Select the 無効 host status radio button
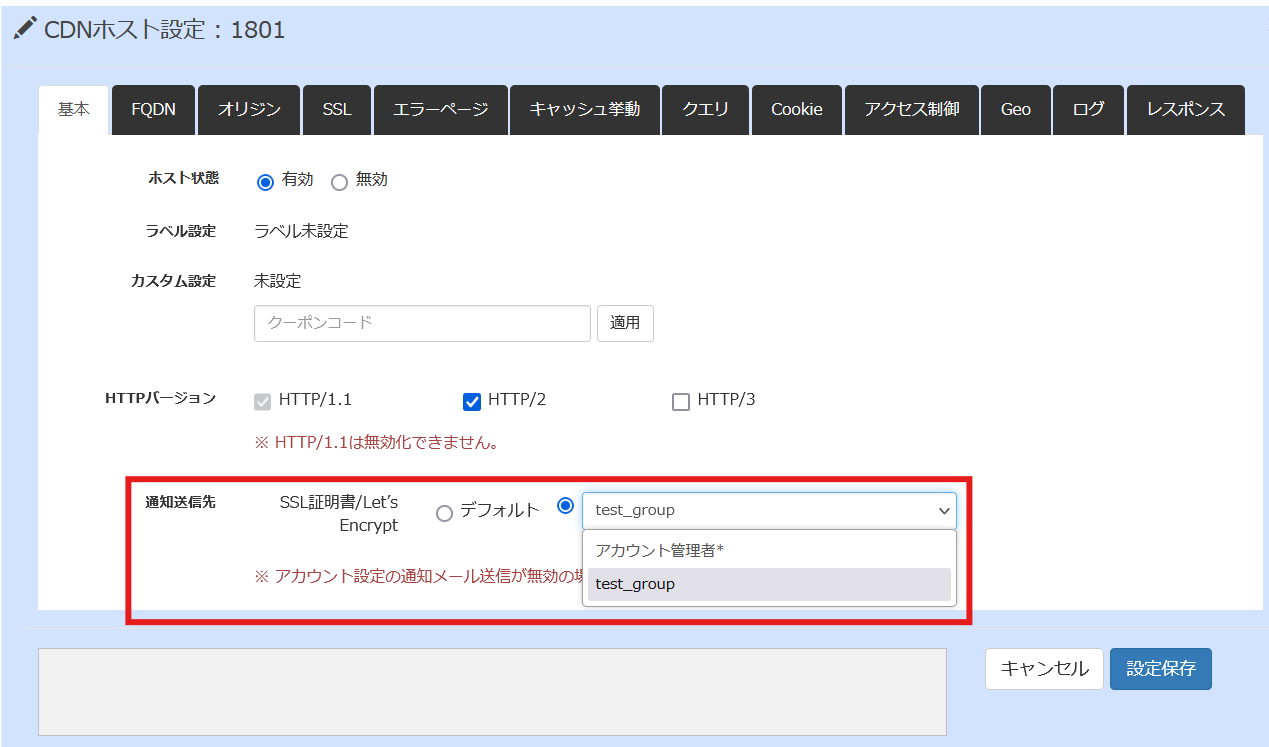The width and height of the screenshot is (1269, 747). coord(339,182)
